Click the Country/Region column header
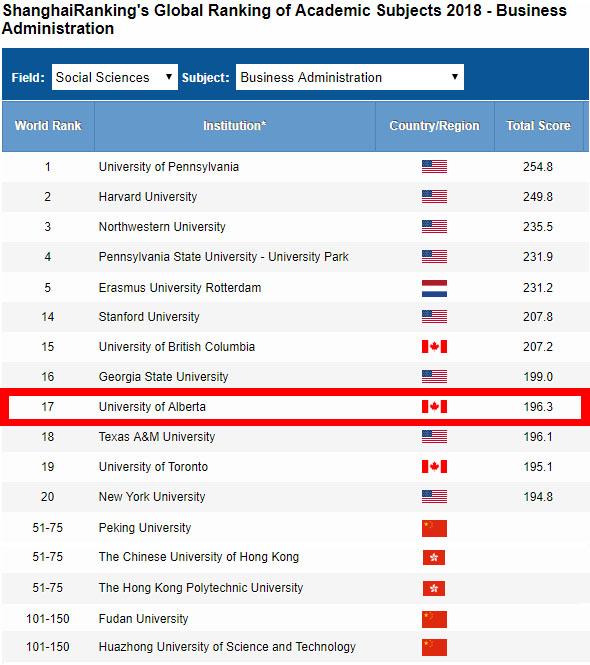Screen dimensions: 590x665 pyautogui.click(x=434, y=126)
